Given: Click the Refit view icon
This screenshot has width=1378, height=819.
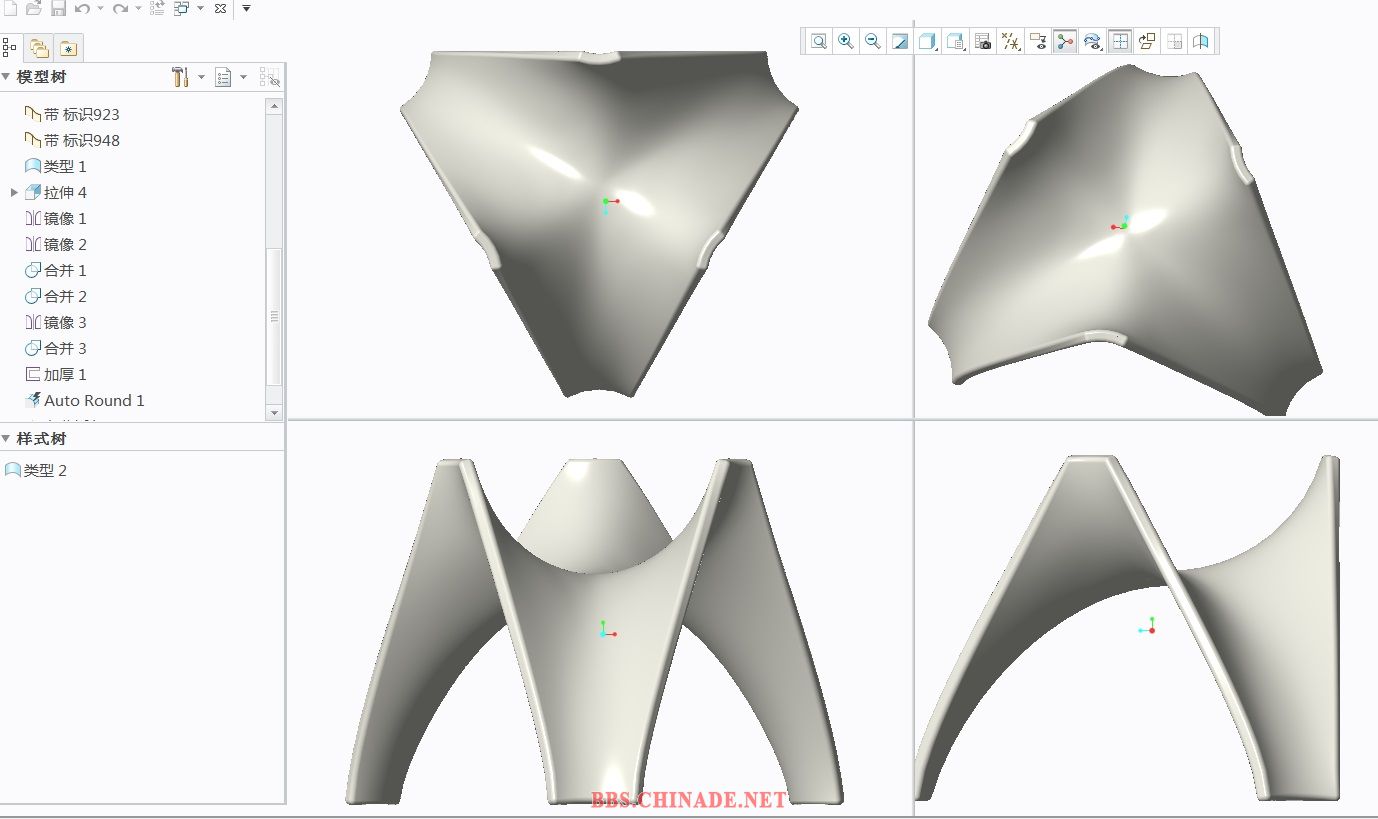Looking at the screenshot, I should [x=819, y=41].
